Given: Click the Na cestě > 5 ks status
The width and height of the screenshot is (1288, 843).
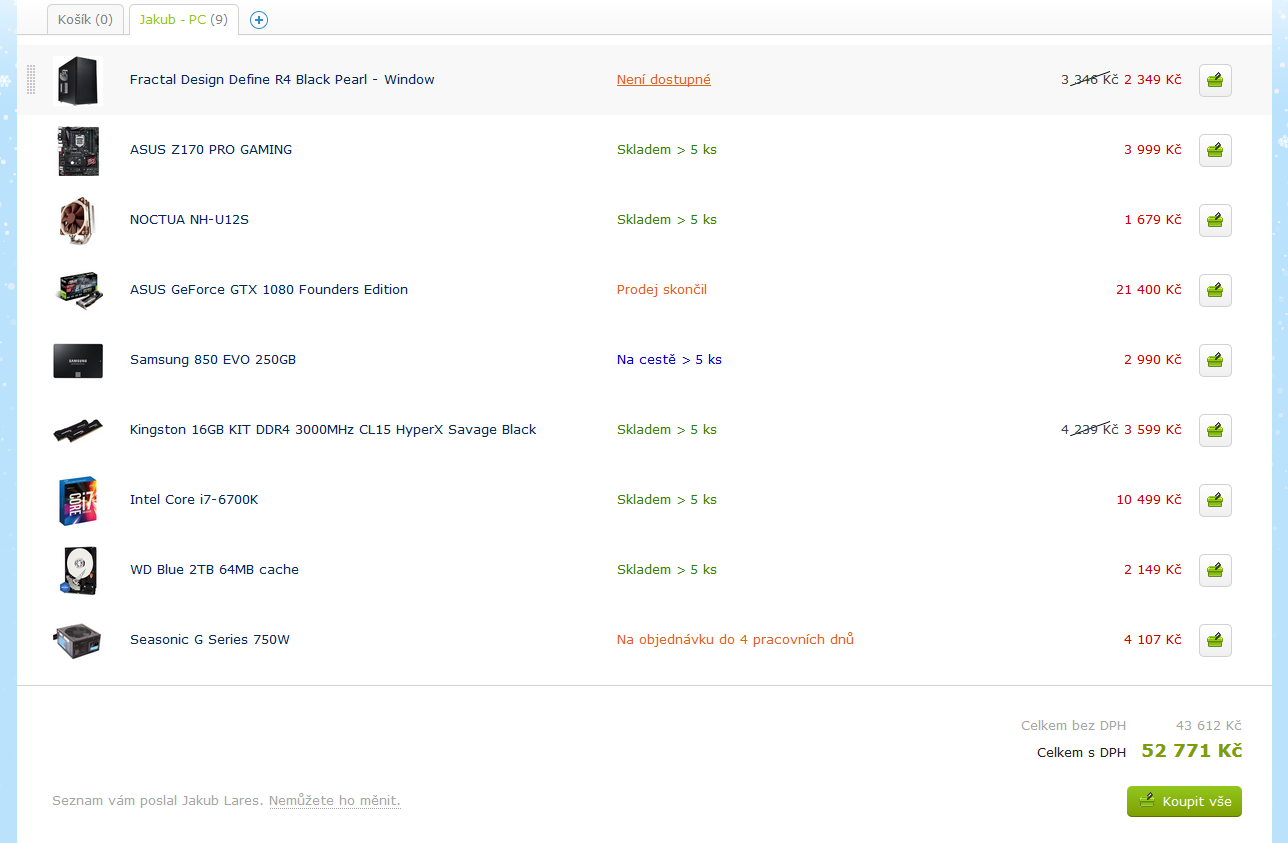Looking at the screenshot, I should coord(669,360).
